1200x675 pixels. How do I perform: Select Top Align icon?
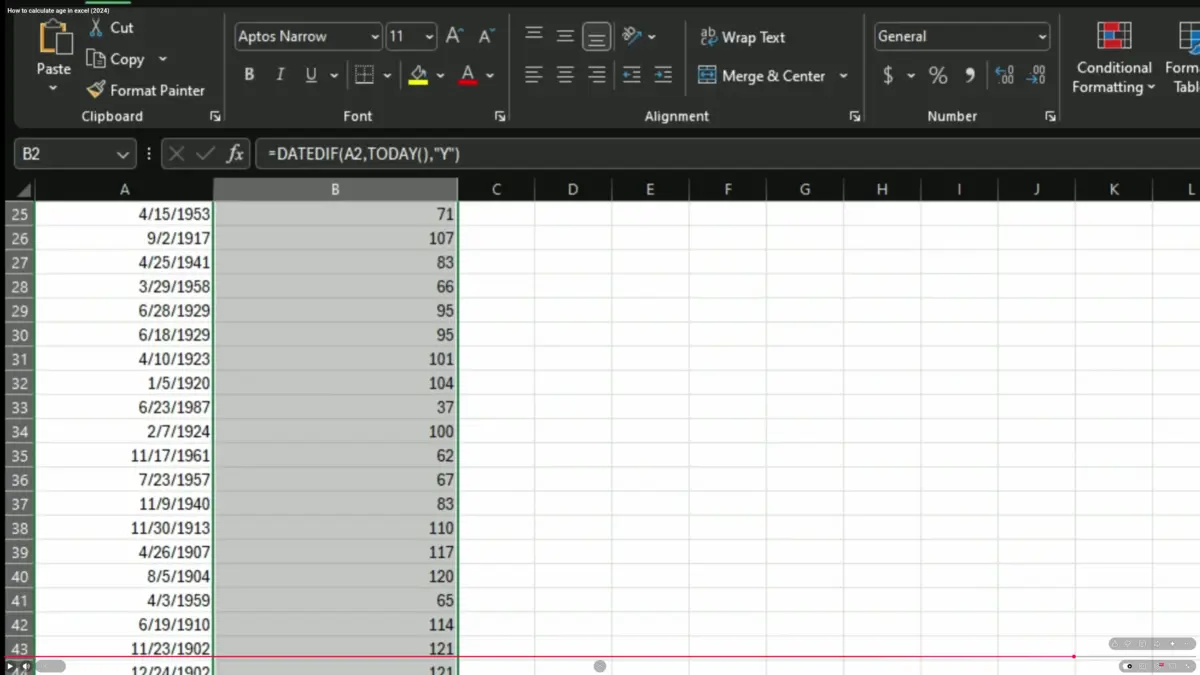click(x=534, y=36)
